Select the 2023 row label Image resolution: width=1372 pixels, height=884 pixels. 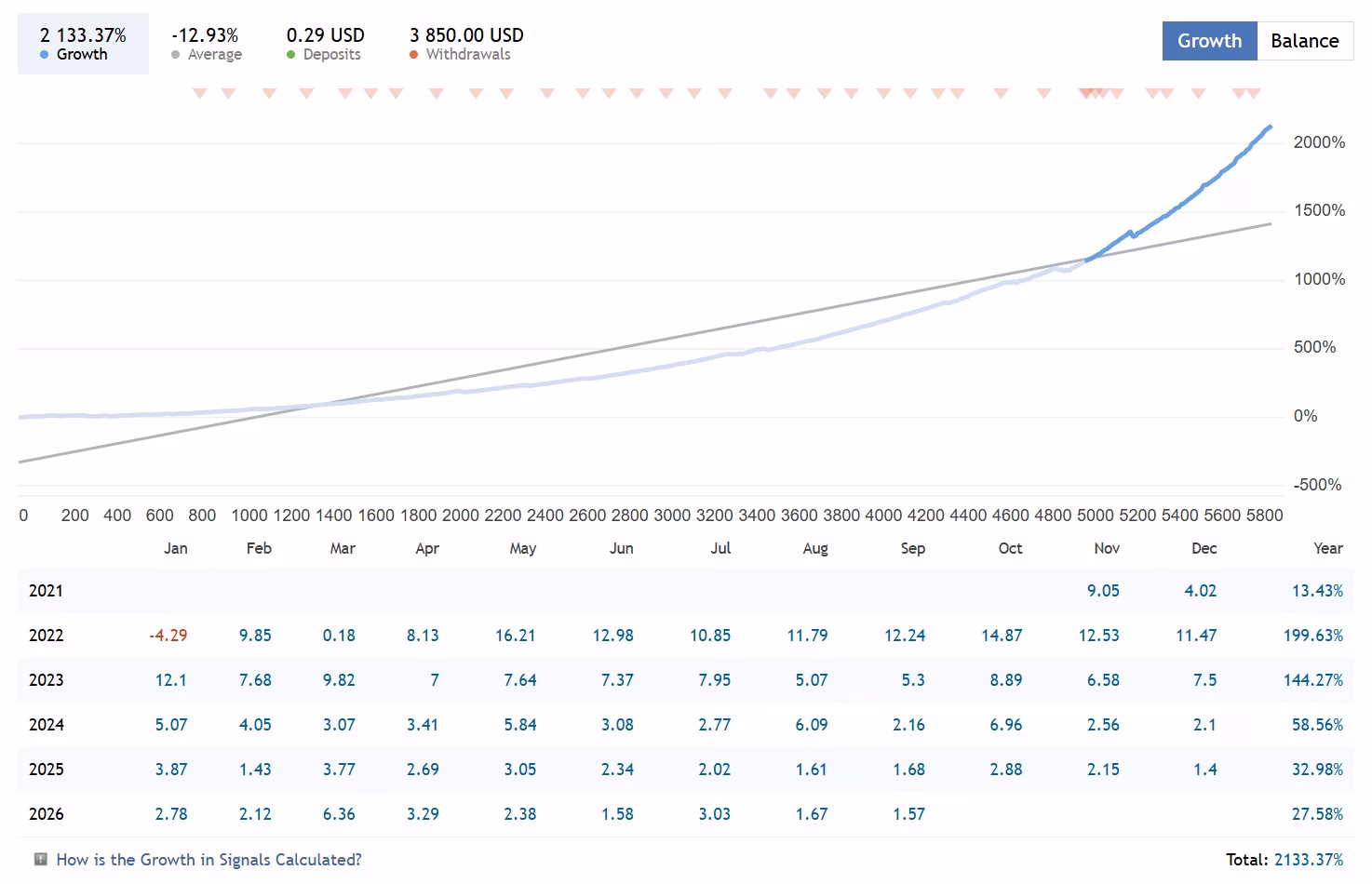coord(46,680)
